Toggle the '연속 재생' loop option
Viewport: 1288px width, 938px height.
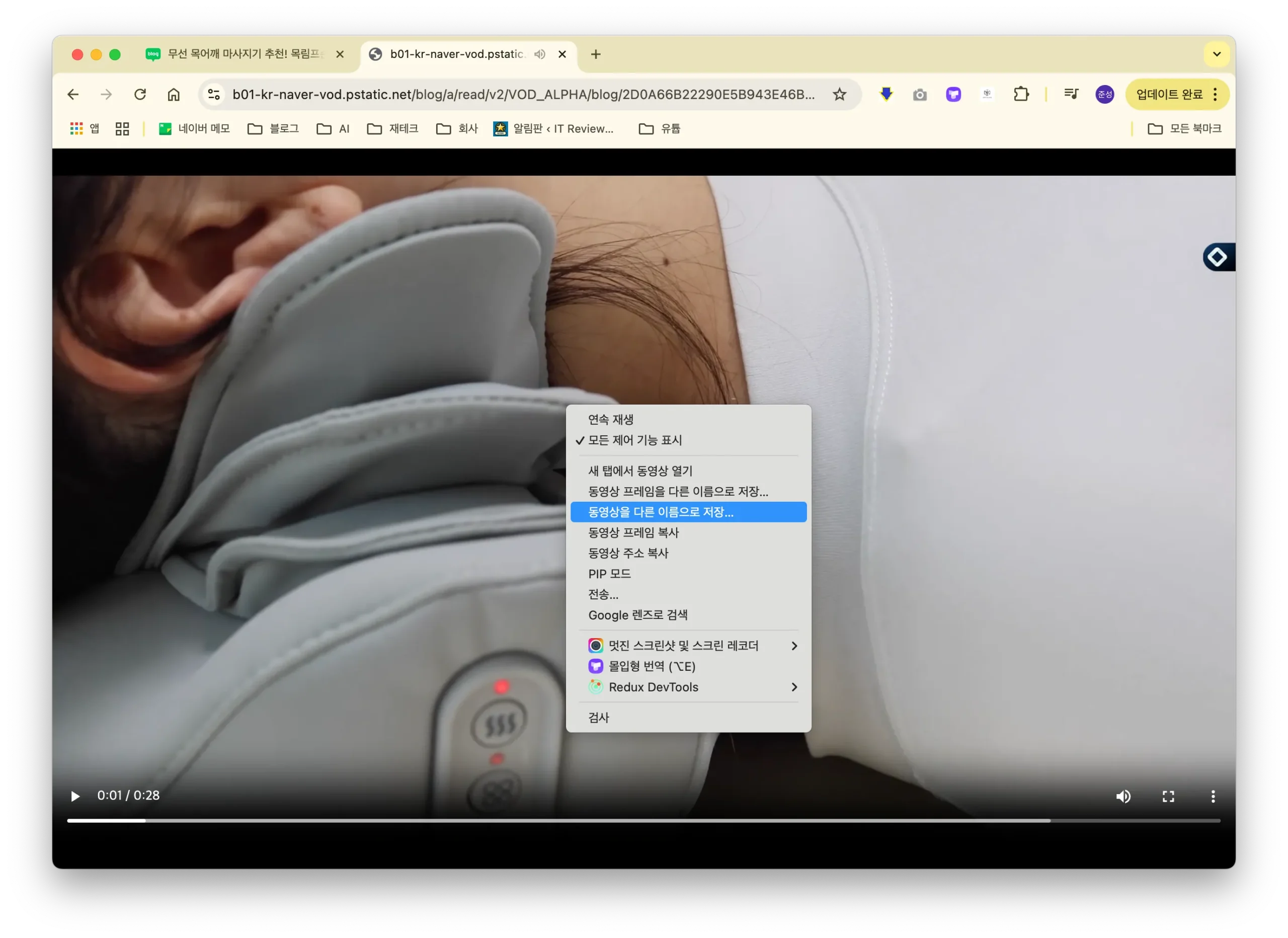click(x=610, y=419)
